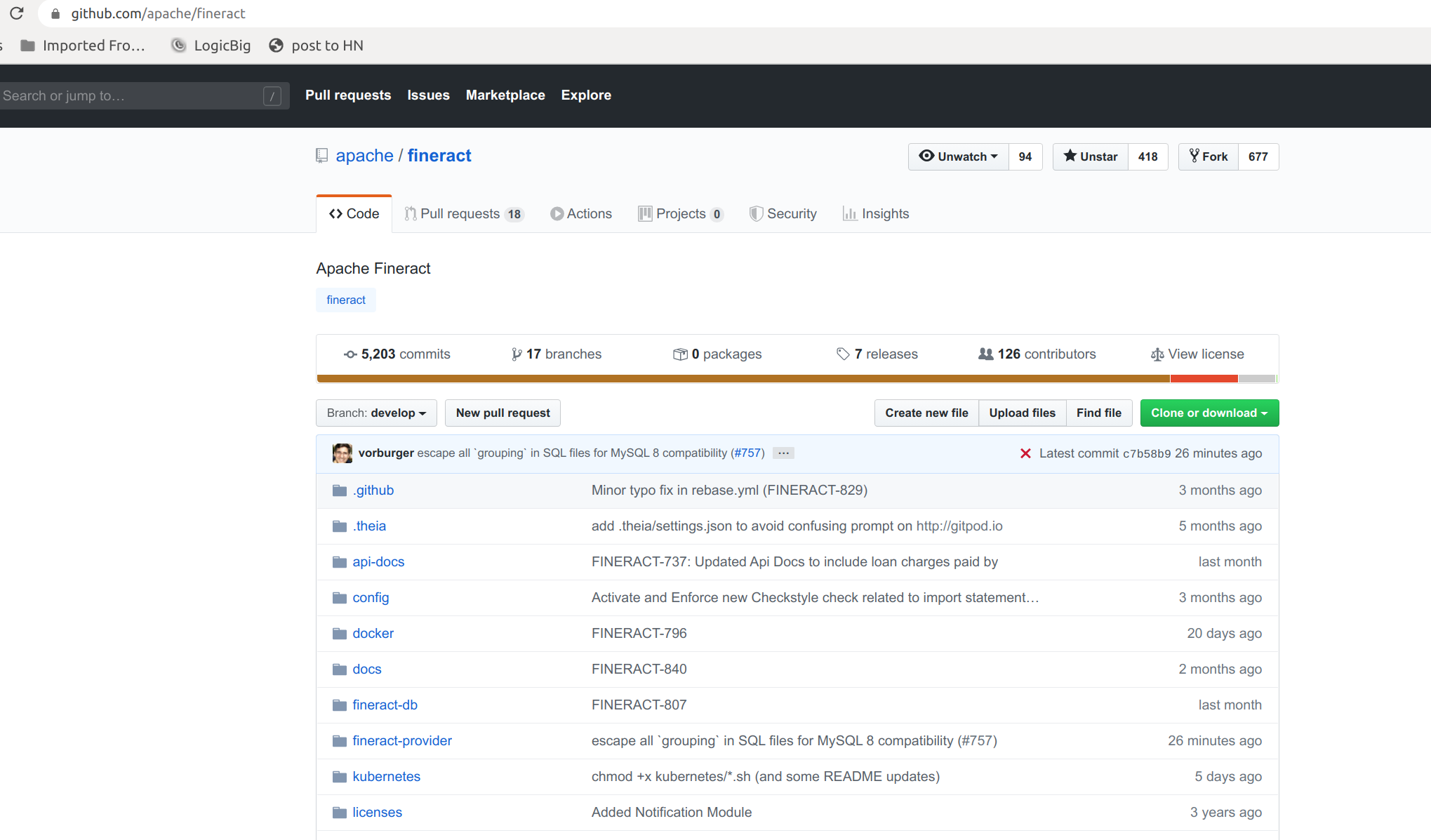Click the folder icon for config
The height and width of the screenshot is (840, 1431).
(x=340, y=598)
